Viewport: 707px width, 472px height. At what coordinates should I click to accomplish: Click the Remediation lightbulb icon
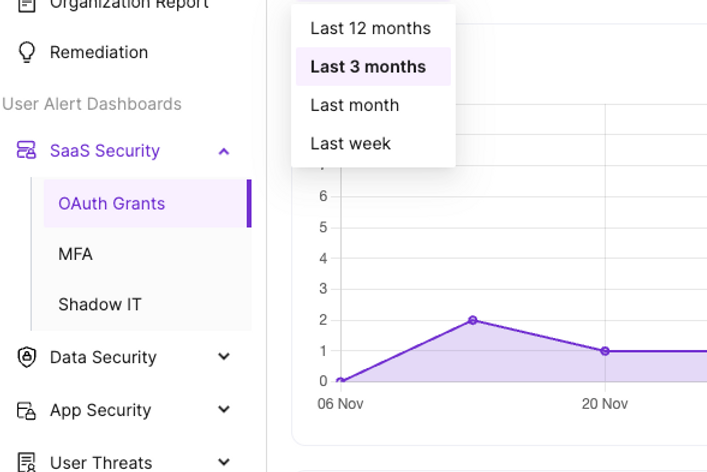[27, 52]
